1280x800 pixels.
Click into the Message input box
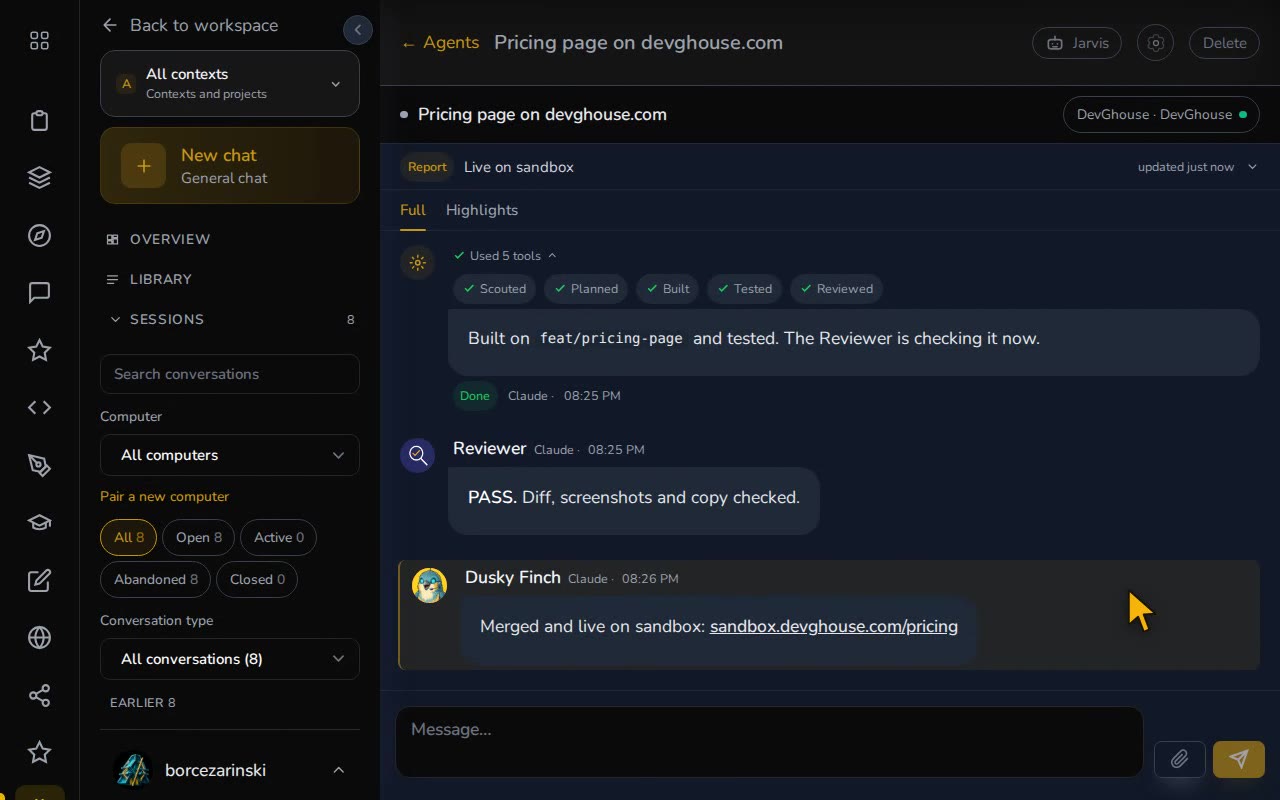tap(769, 742)
